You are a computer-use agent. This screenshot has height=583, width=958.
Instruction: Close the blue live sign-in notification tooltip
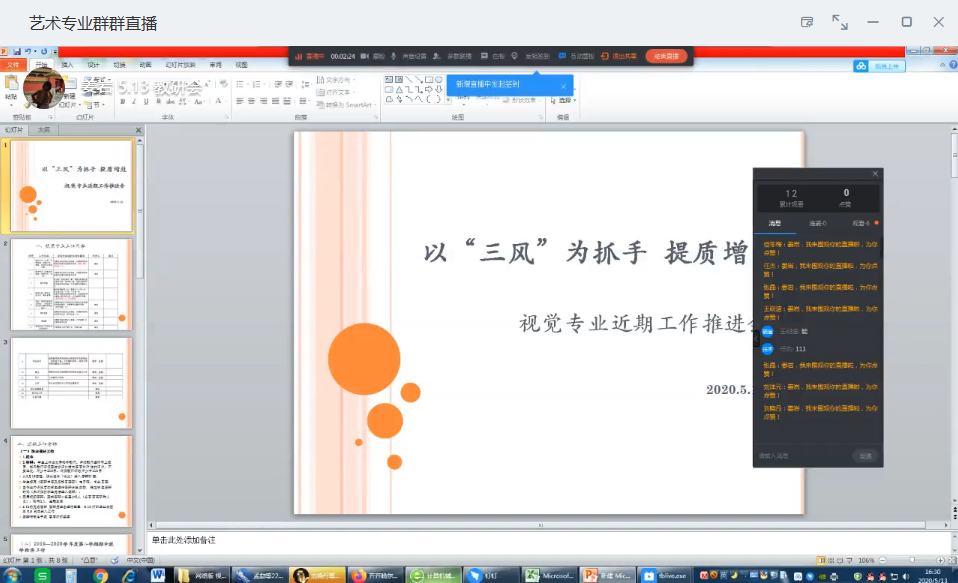tap(563, 86)
